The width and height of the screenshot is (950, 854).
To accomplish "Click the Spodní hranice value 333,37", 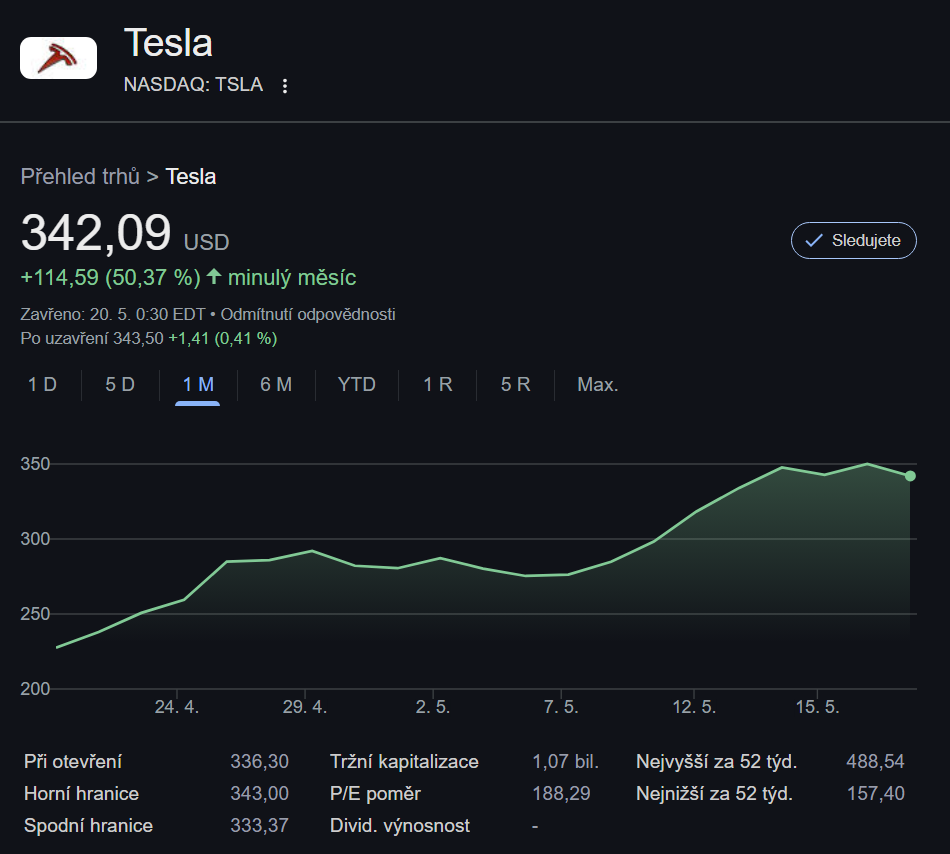I will click(259, 826).
